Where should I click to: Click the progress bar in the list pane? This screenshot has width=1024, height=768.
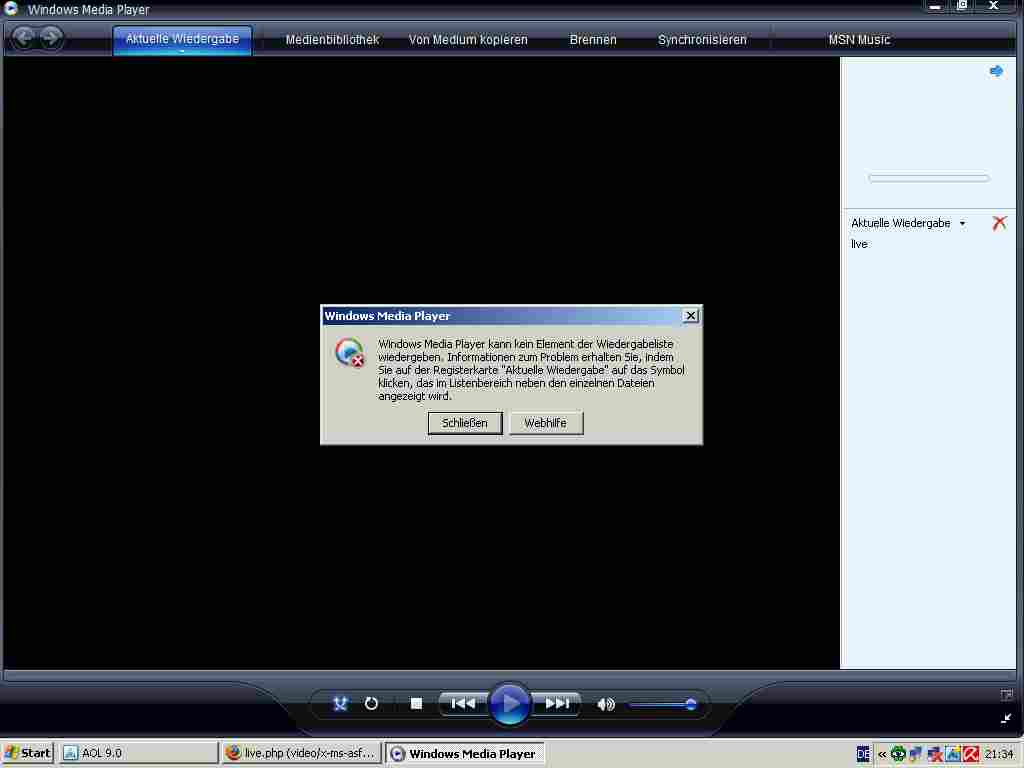point(929,178)
